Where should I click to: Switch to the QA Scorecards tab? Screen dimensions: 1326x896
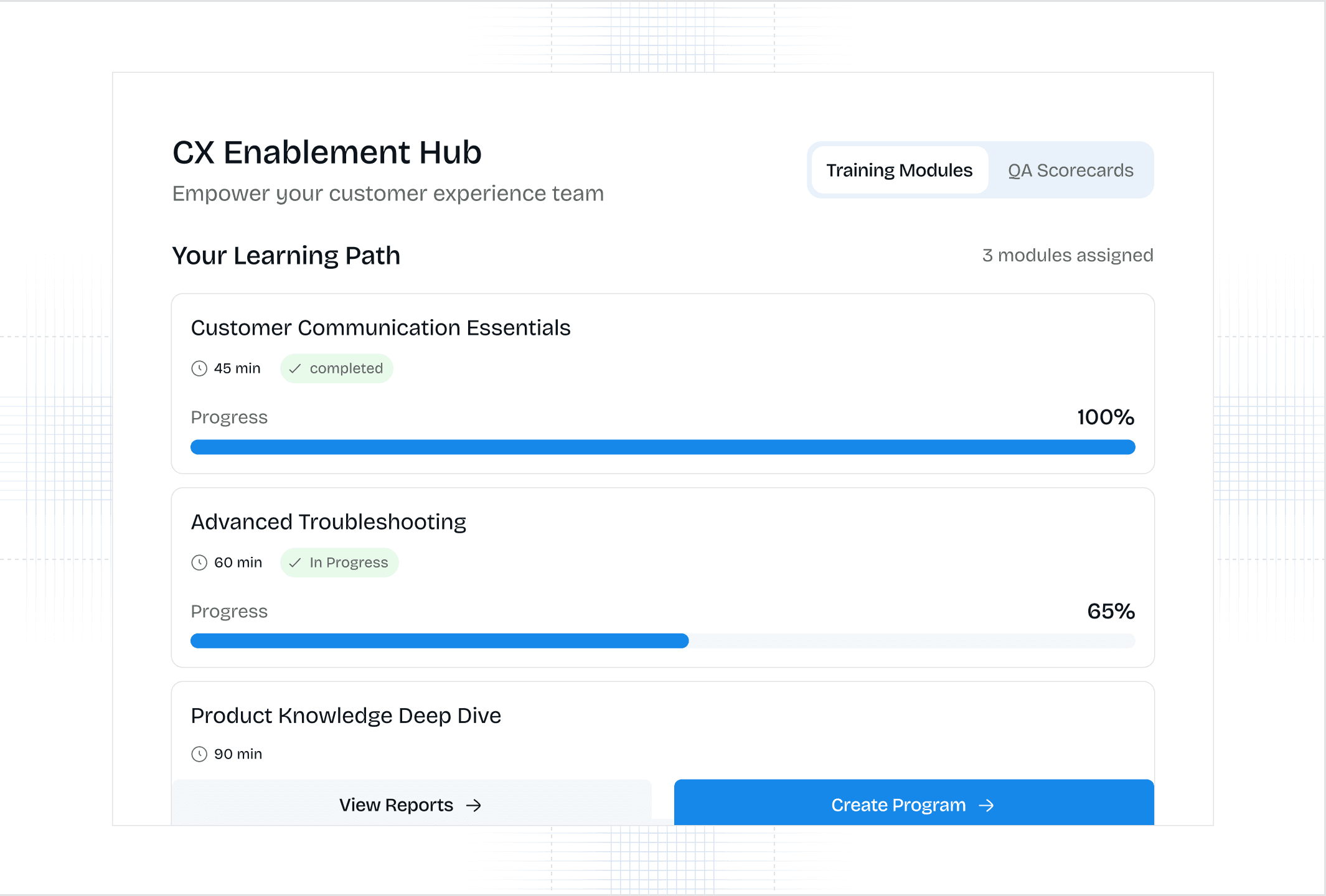click(x=1070, y=170)
